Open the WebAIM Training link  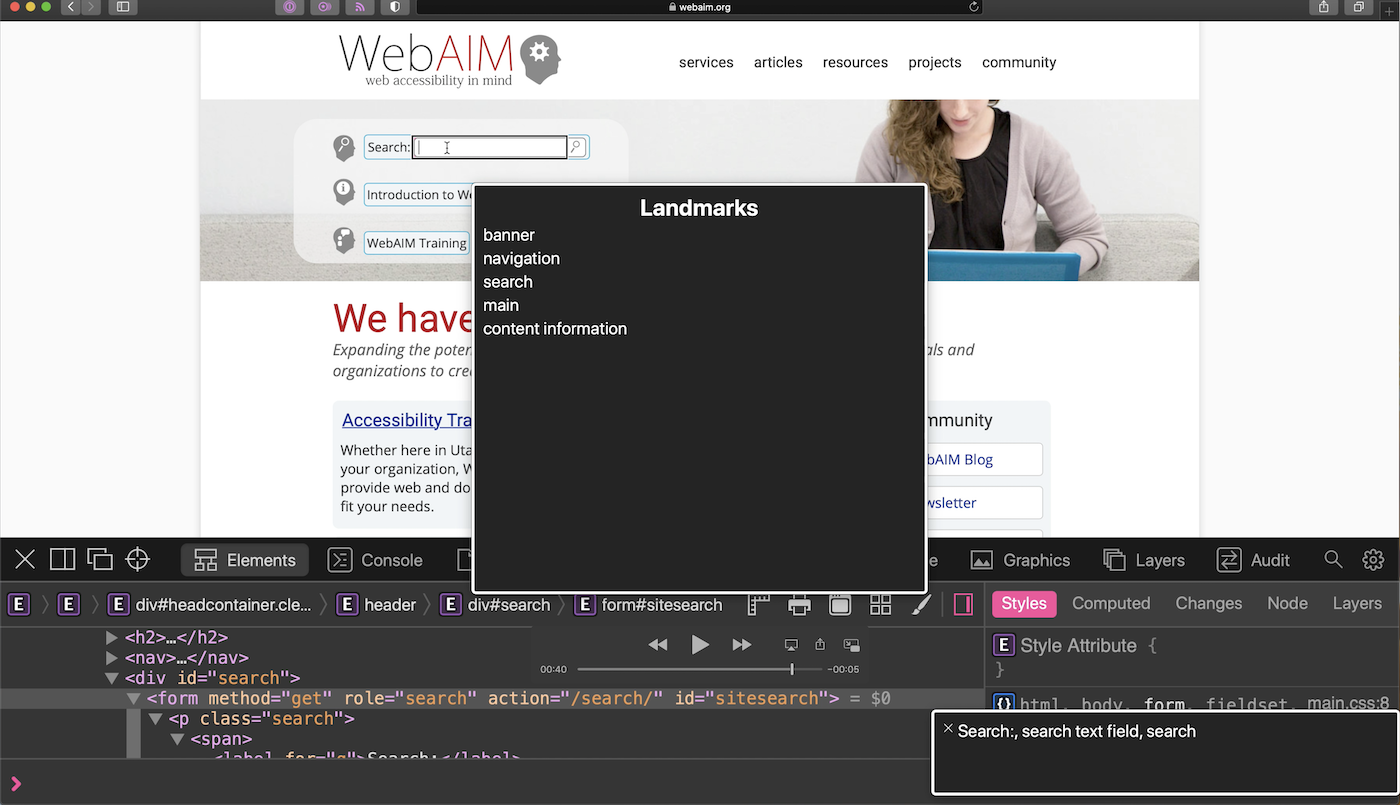[416, 243]
